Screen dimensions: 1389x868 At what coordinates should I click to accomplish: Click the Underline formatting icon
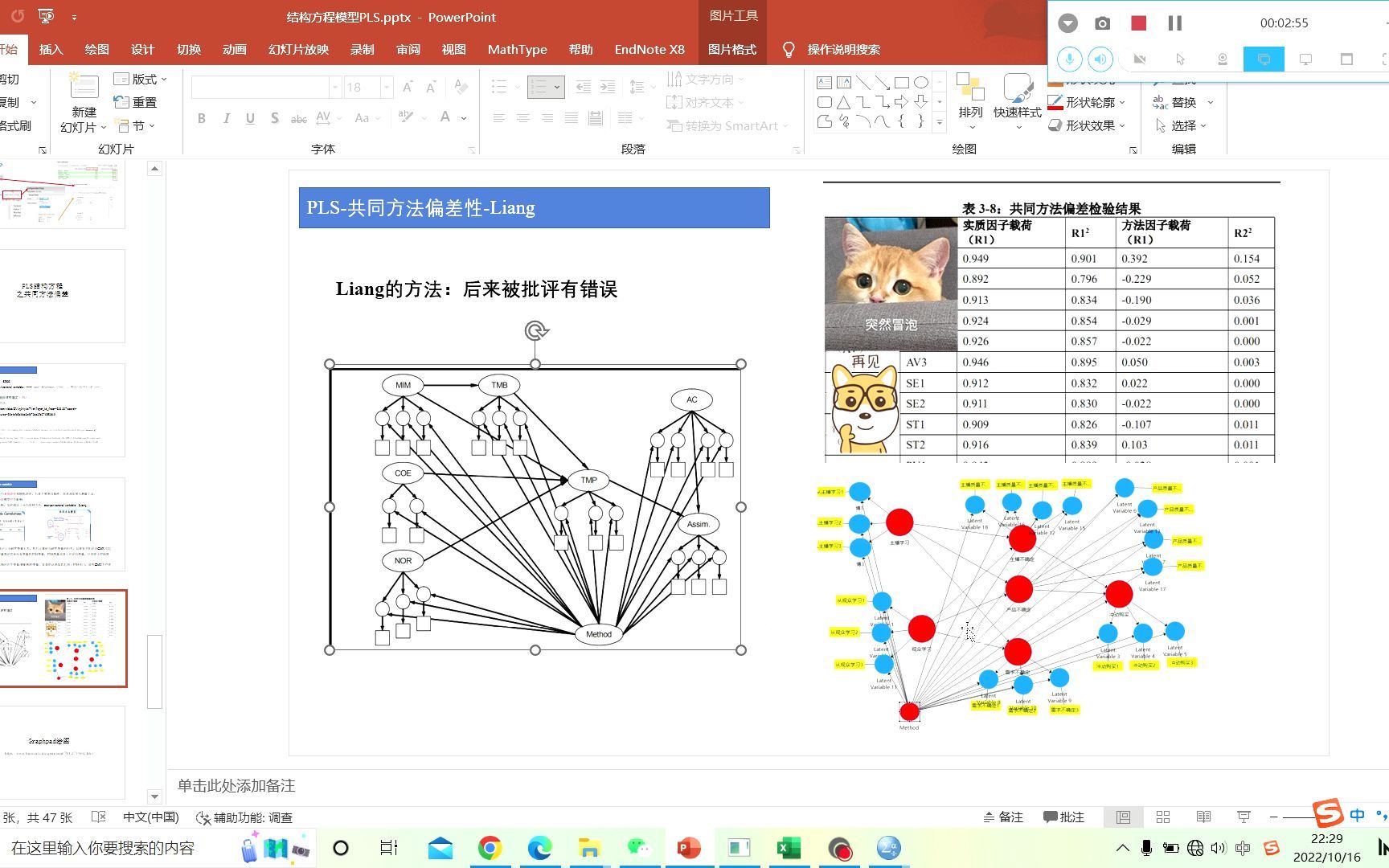(250, 118)
